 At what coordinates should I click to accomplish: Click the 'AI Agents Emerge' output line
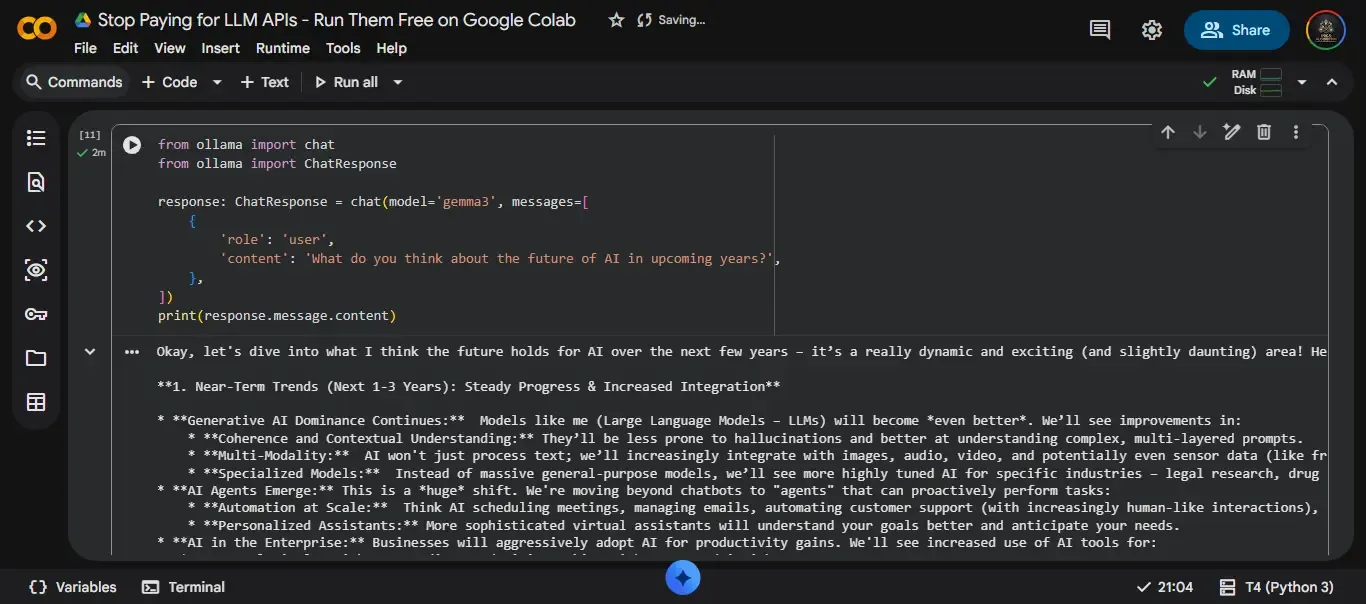point(634,490)
